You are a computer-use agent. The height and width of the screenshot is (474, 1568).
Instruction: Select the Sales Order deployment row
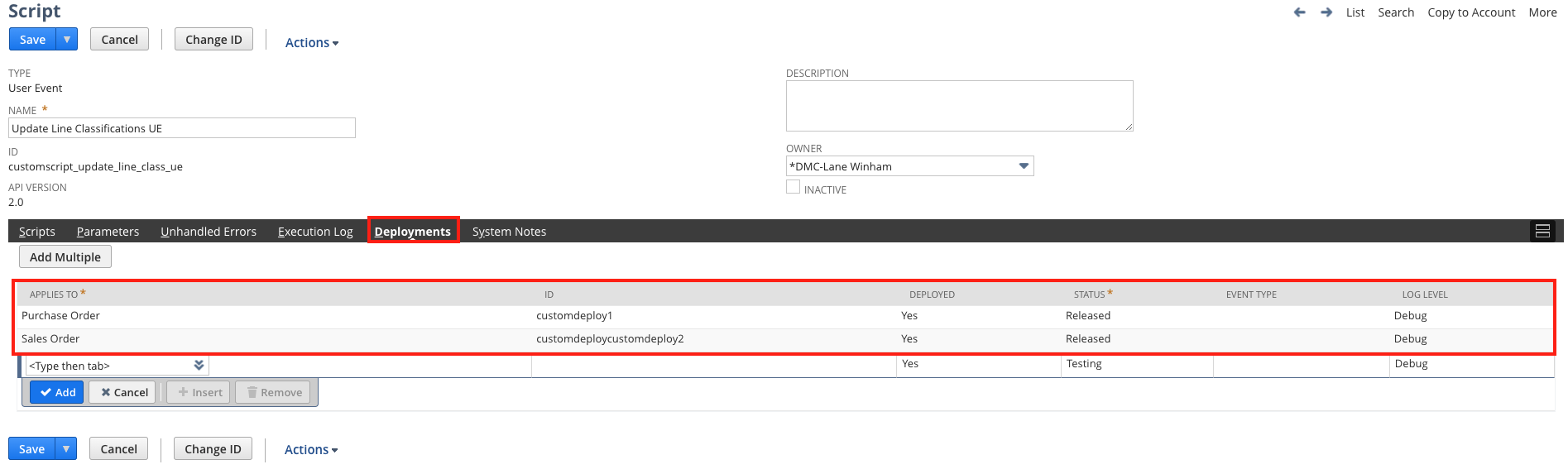[x=50, y=339]
